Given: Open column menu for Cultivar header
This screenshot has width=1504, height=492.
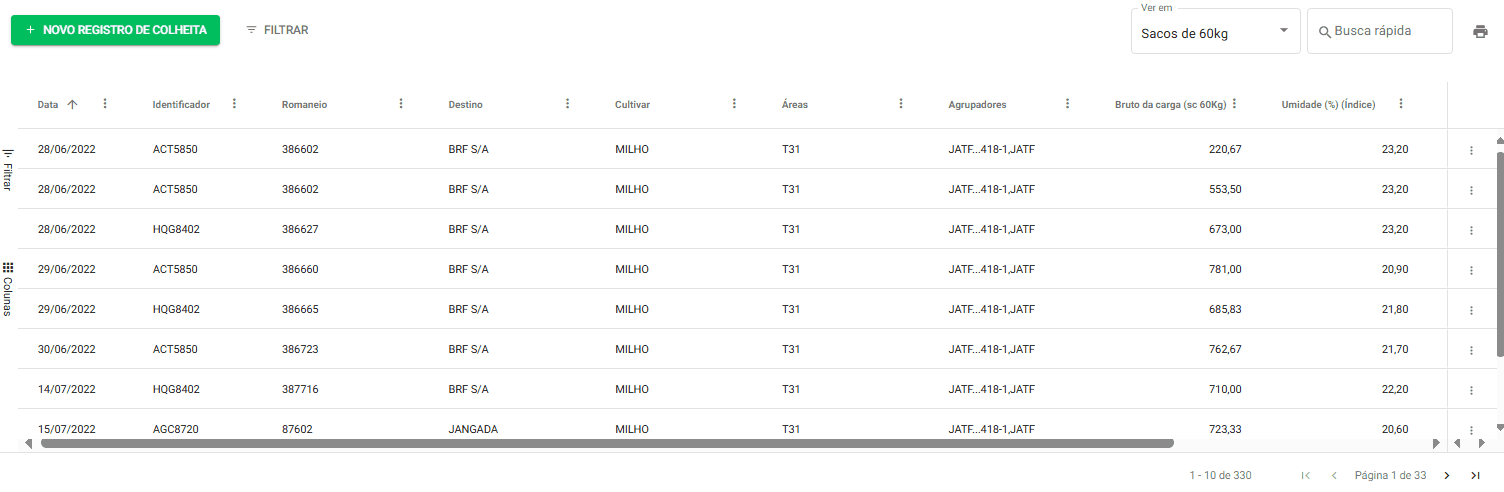Looking at the screenshot, I should (734, 104).
